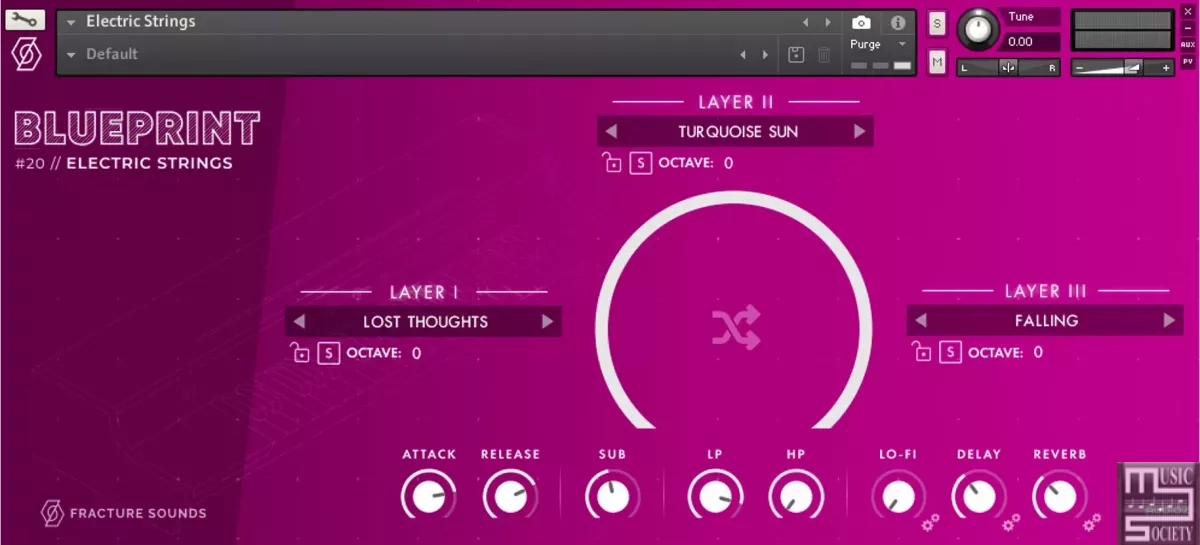Click the Layer I heading label
This screenshot has width=1200, height=545.
424,292
